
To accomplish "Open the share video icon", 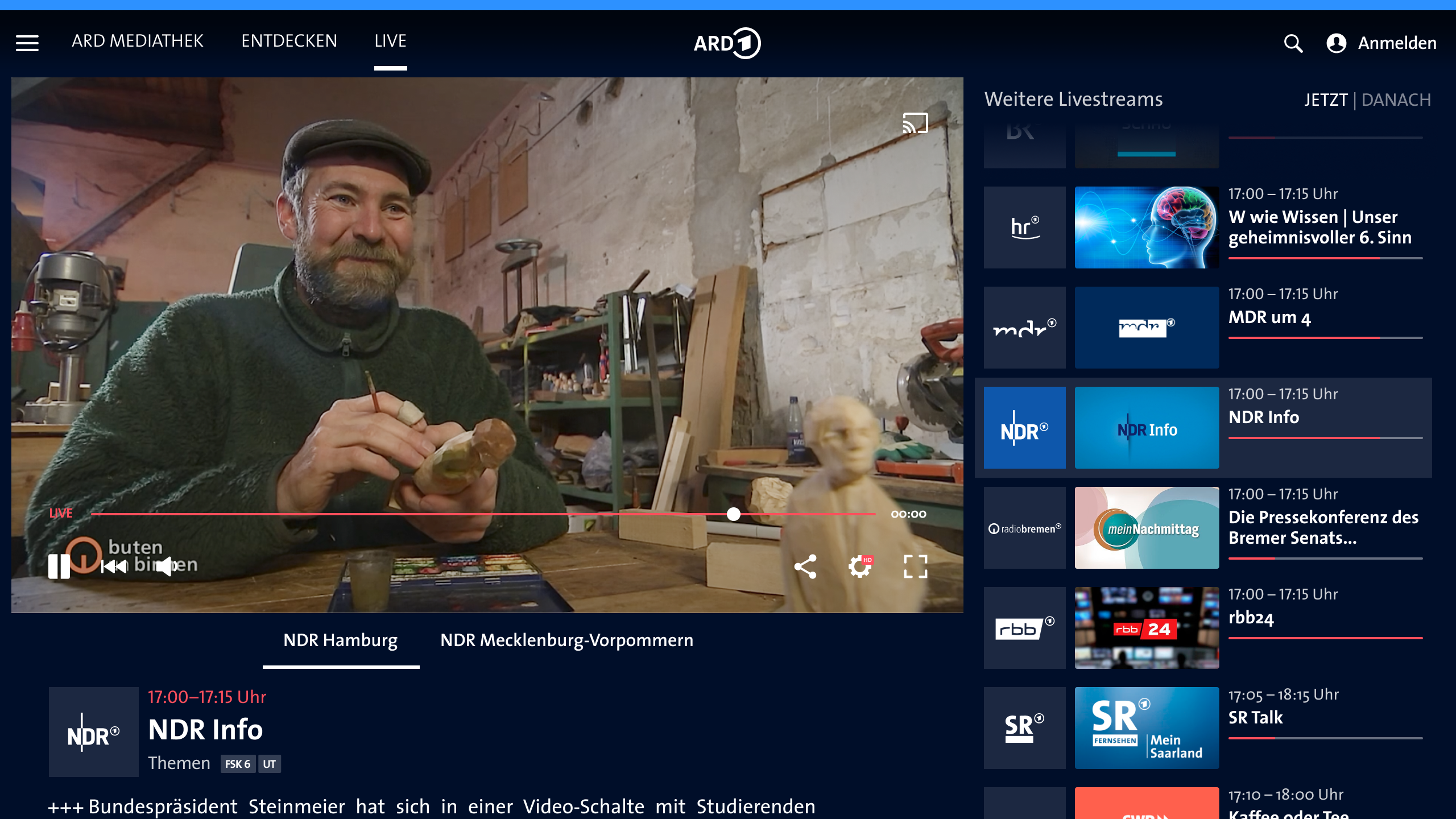I will pyautogui.click(x=805, y=566).
